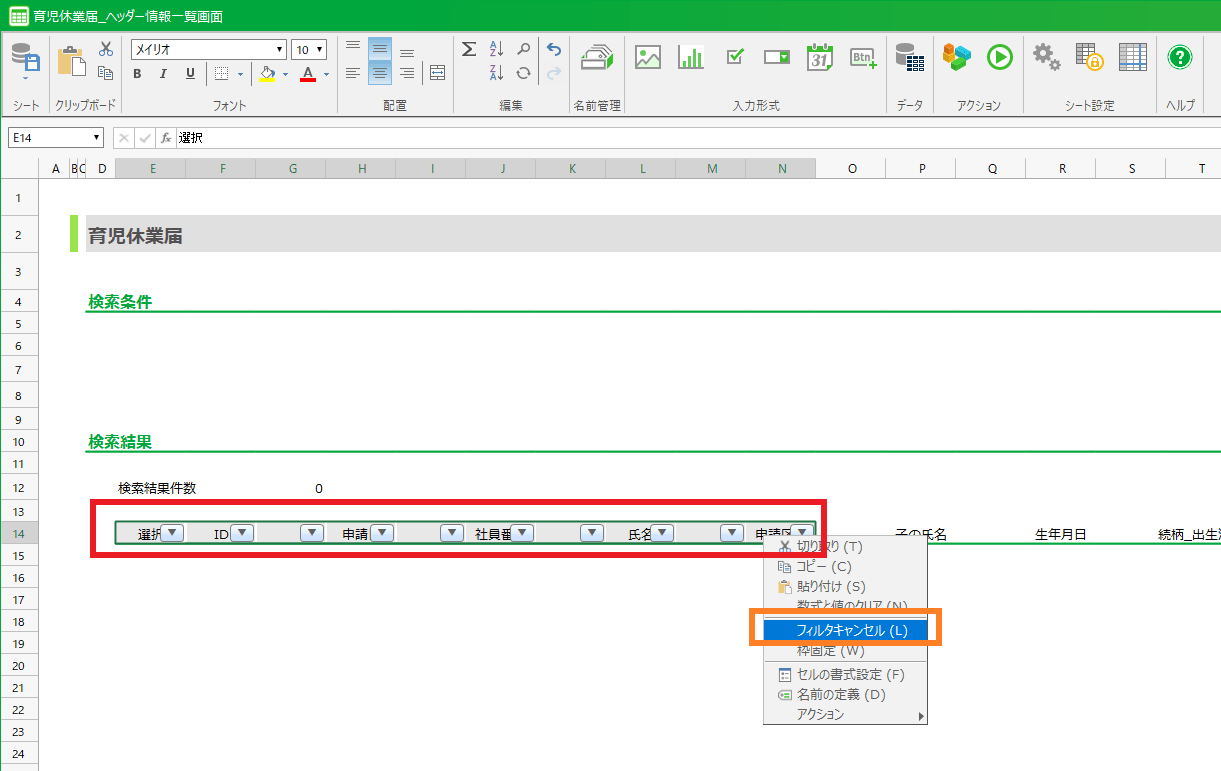Click the cancel X beside the formula bar
Viewport: 1221px width, 771px height.
click(124, 138)
